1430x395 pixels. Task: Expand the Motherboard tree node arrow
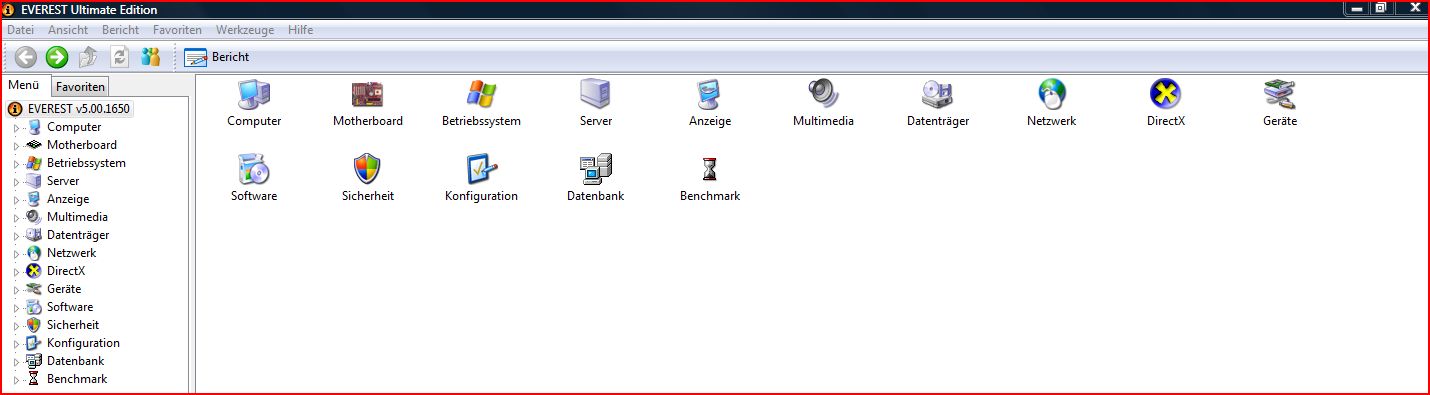16,146
